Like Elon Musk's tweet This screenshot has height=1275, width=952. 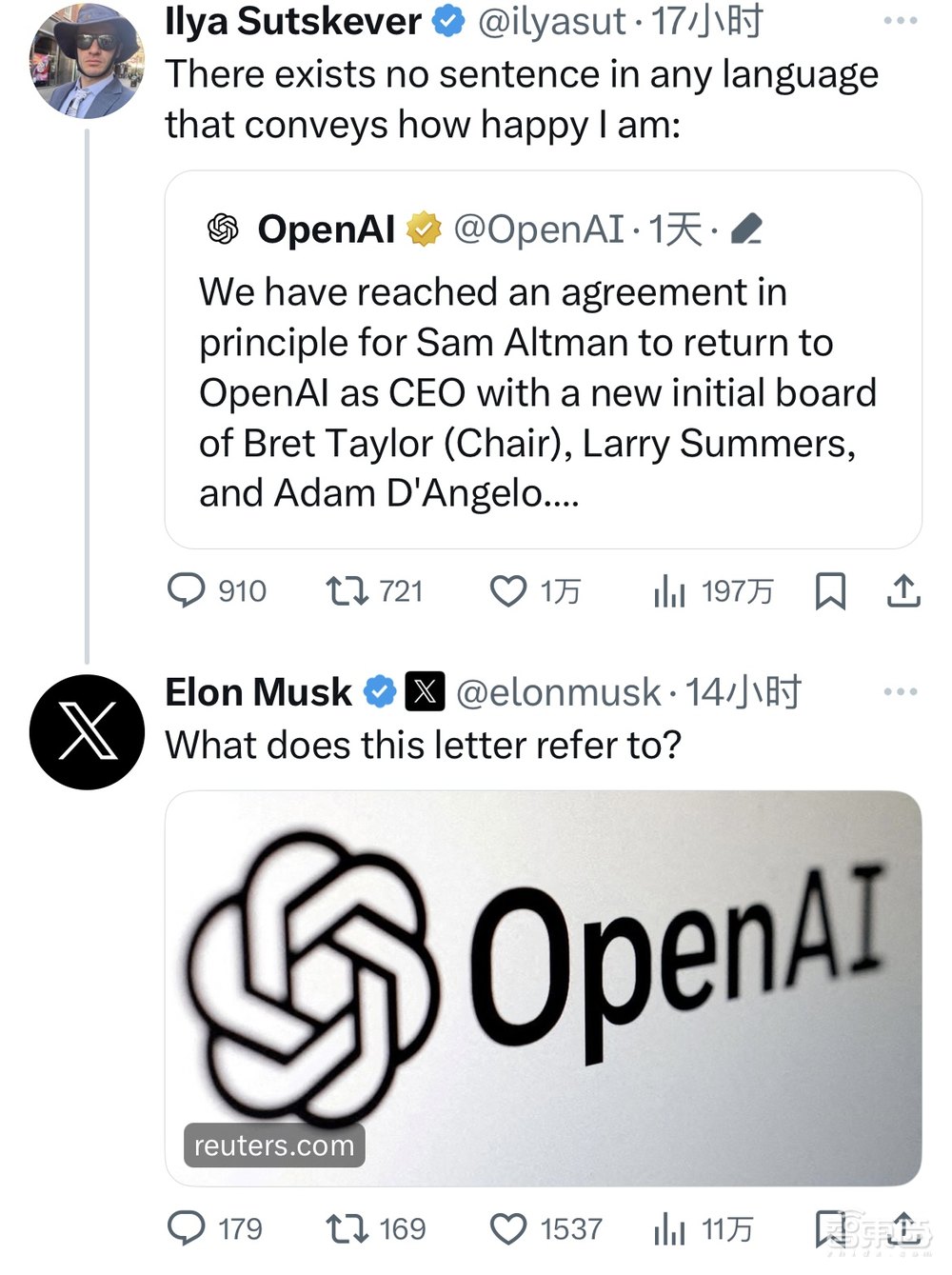pos(507,1228)
